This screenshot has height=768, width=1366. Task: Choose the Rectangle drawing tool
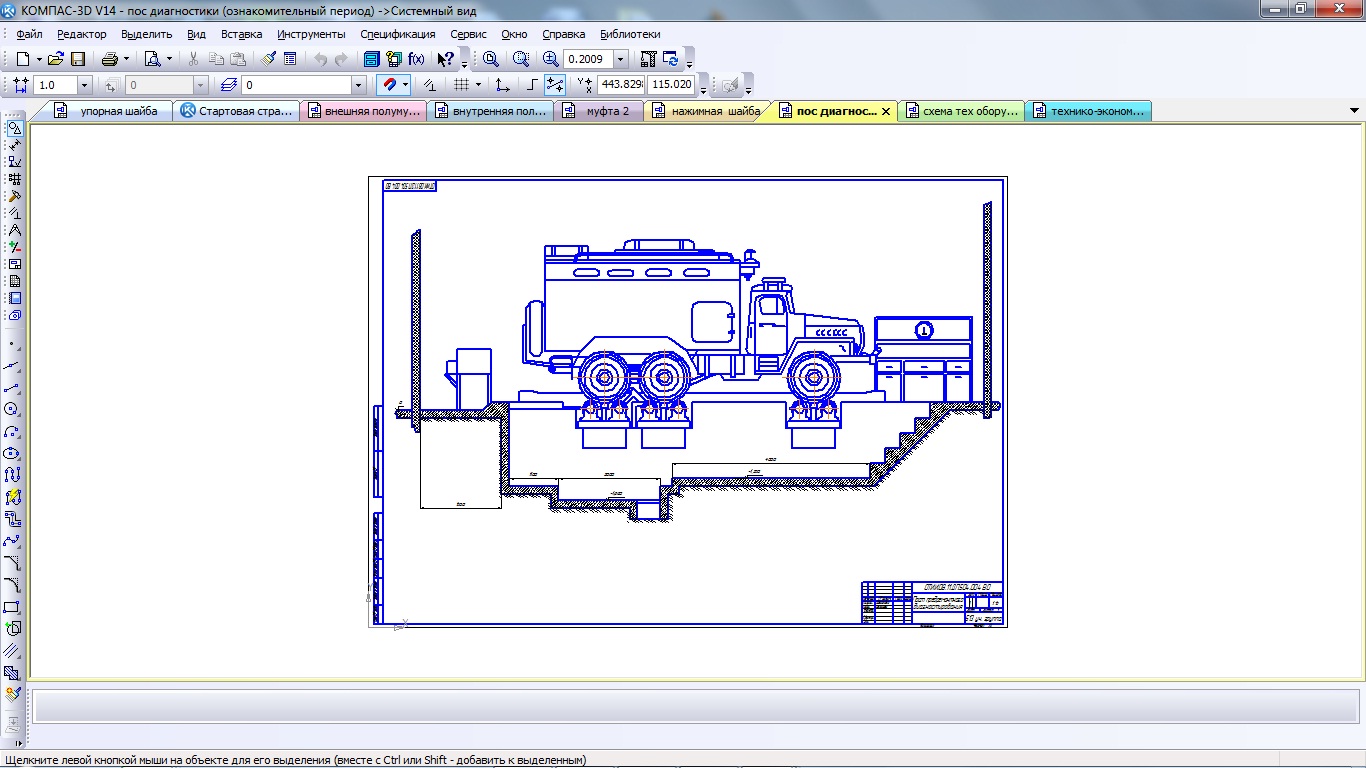pos(12,607)
